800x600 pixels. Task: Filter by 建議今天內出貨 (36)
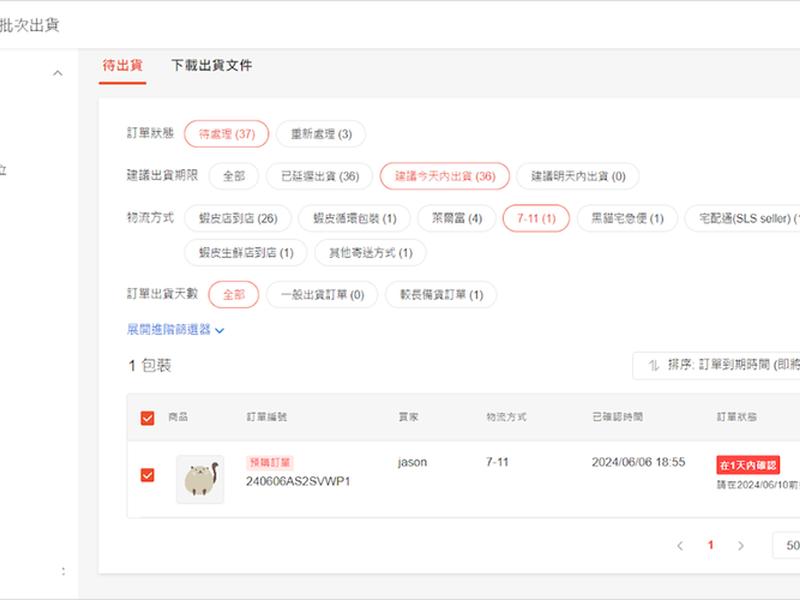pos(445,177)
